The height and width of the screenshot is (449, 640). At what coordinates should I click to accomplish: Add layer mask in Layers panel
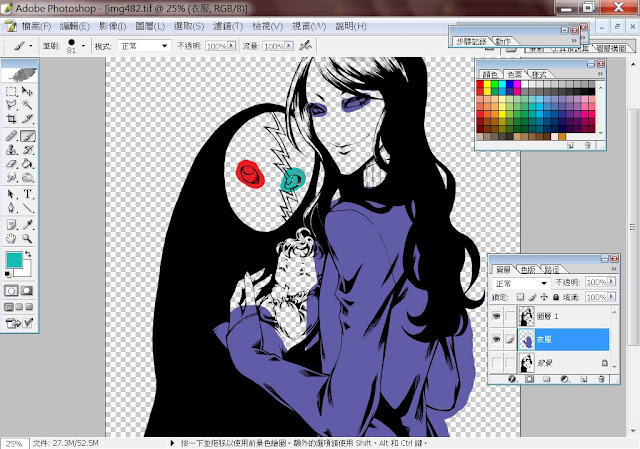[529, 379]
